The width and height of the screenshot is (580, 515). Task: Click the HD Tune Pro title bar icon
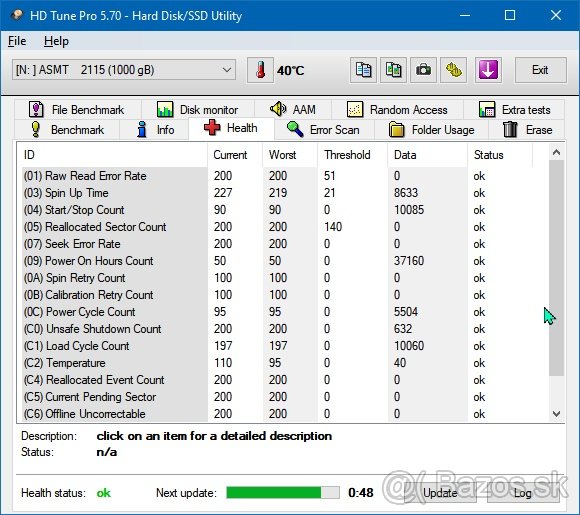pyautogui.click(x=17, y=15)
